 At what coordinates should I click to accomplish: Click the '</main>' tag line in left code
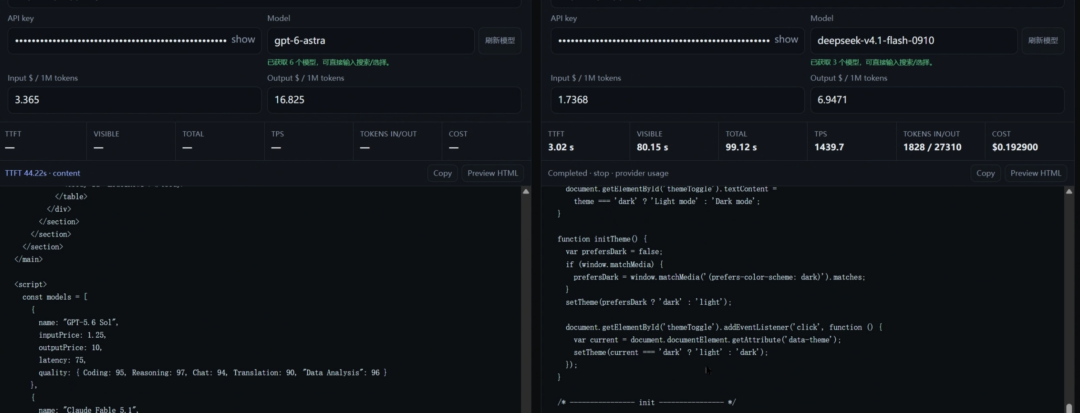coord(29,260)
